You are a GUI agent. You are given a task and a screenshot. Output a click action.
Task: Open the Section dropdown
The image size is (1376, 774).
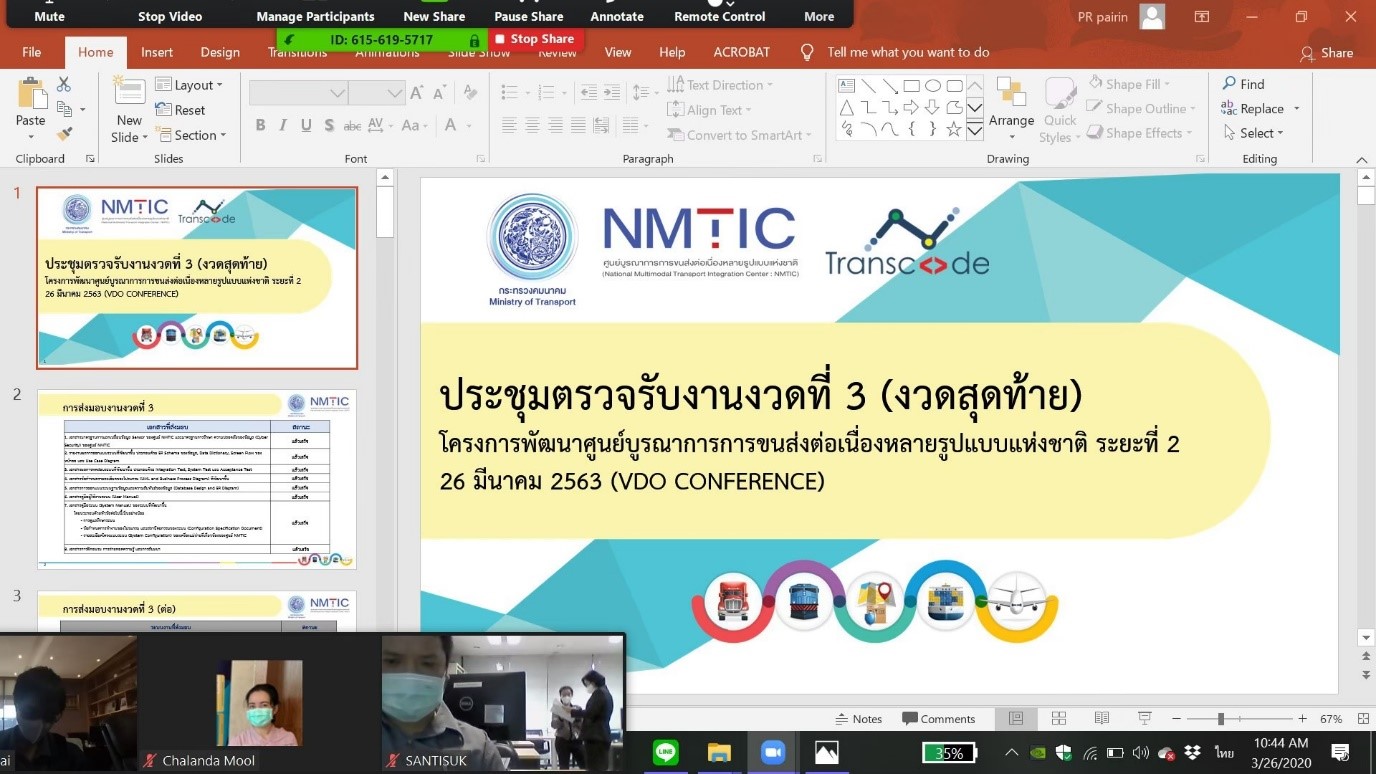(191, 135)
